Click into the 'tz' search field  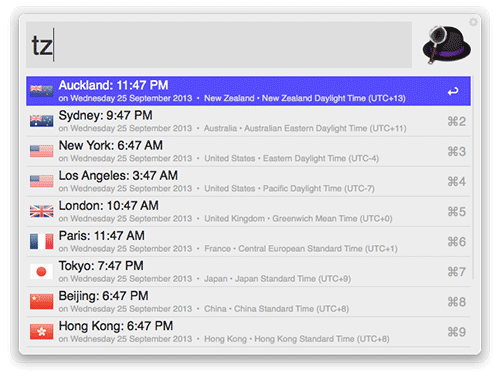219,45
